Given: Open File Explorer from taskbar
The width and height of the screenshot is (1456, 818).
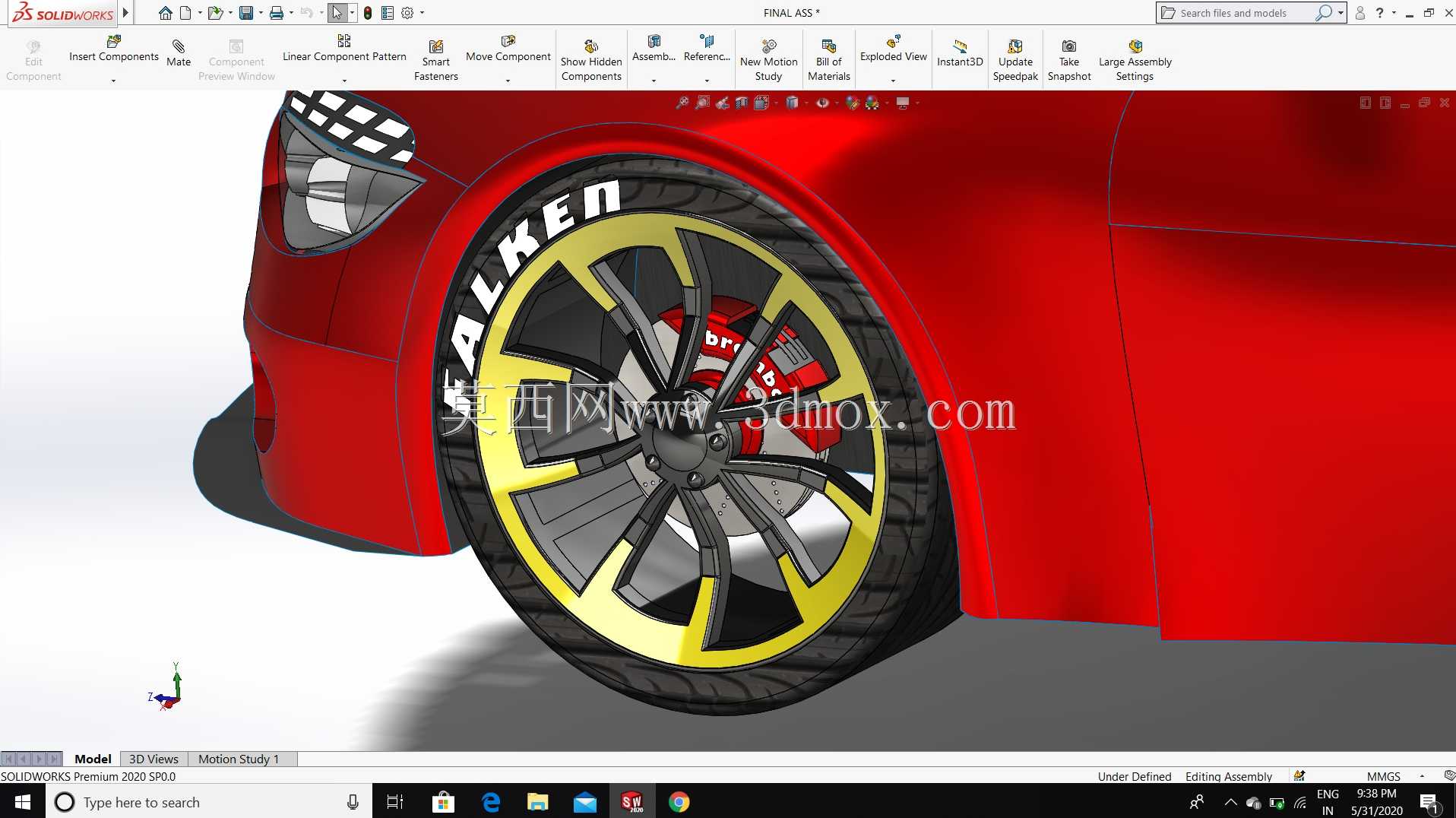Looking at the screenshot, I should click(537, 802).
